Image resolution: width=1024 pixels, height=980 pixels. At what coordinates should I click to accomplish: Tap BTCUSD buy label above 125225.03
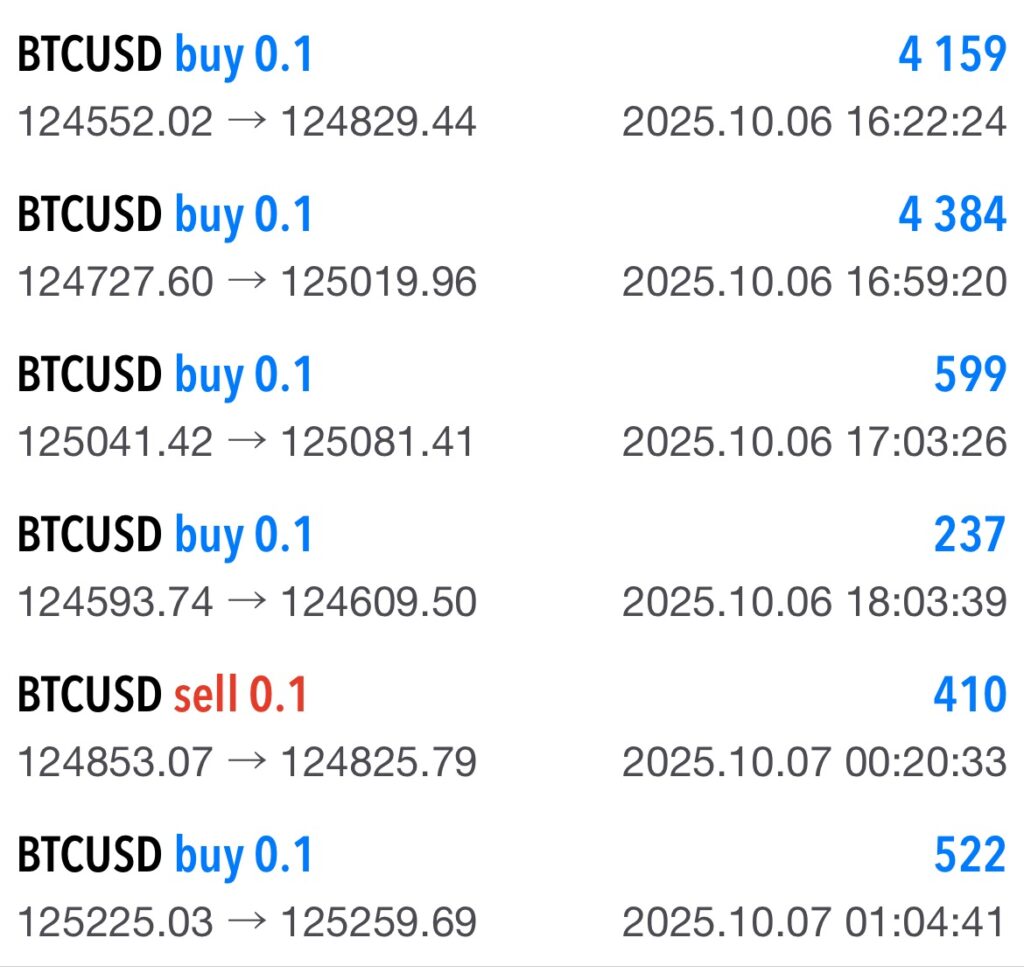tap(165, 855)
